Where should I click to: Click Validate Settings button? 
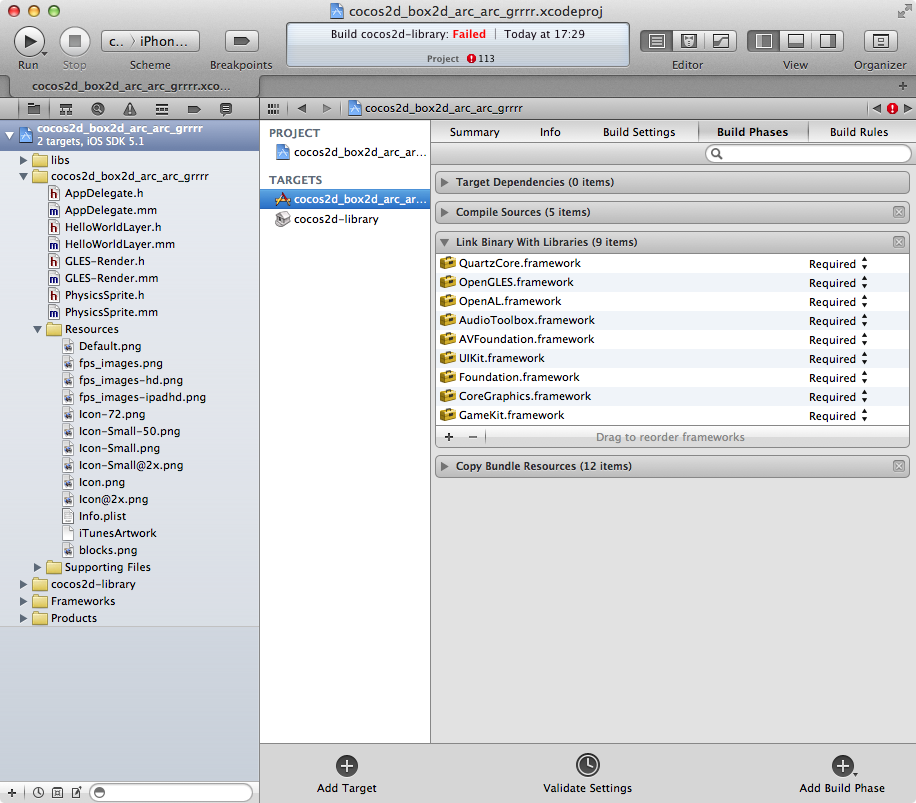(588, 774)
